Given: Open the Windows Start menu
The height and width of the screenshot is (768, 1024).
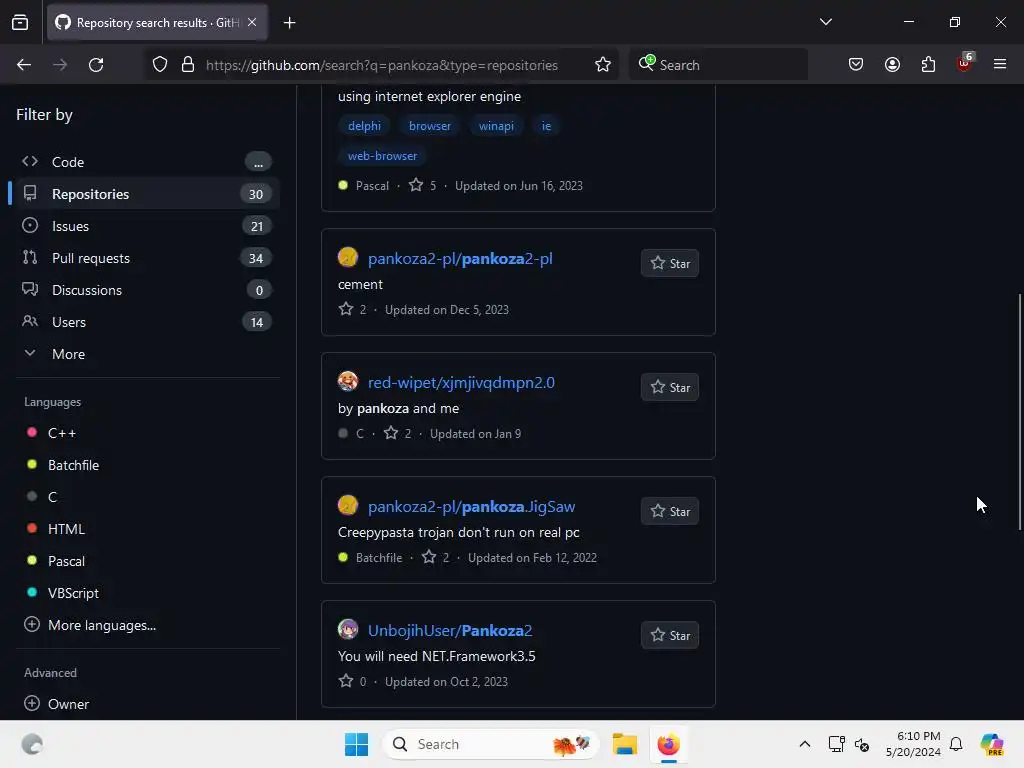Looking at the screenshot, I should tap(357, 744).
